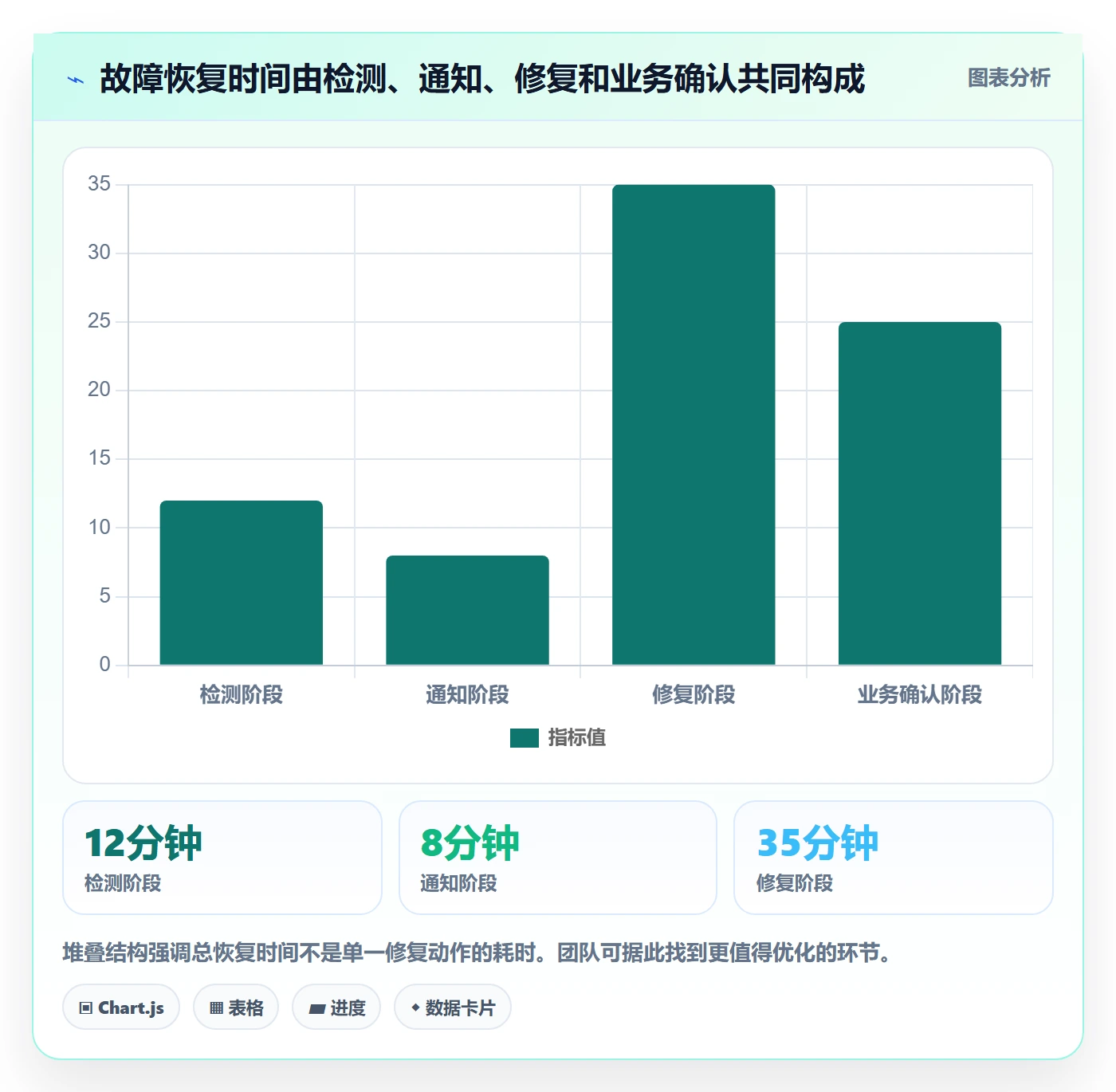Select the 检测阶段 bar in the chart
The height and width of the screenshot is (1092, 1116).
pos(242,583)
